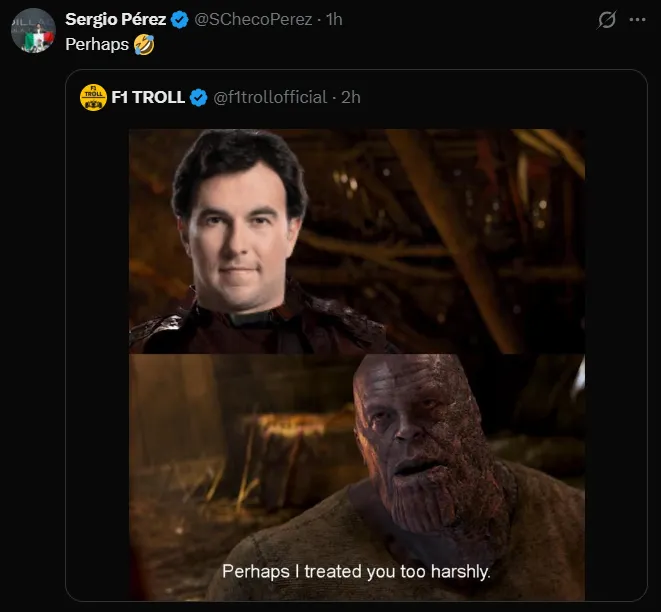This screenshot has width=661, height=612.
Task: Click the yellow F1 TROLL avatar
Action: tap(94, 97)
